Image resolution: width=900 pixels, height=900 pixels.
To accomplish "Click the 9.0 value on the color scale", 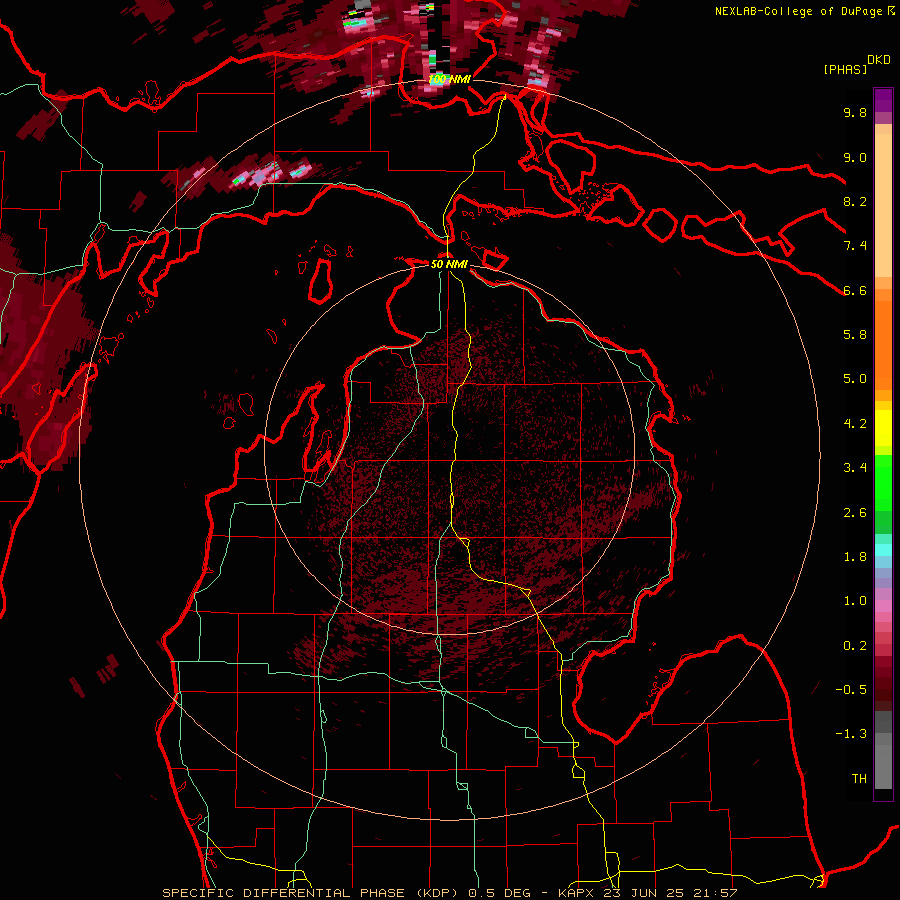I will coord(855,157).
